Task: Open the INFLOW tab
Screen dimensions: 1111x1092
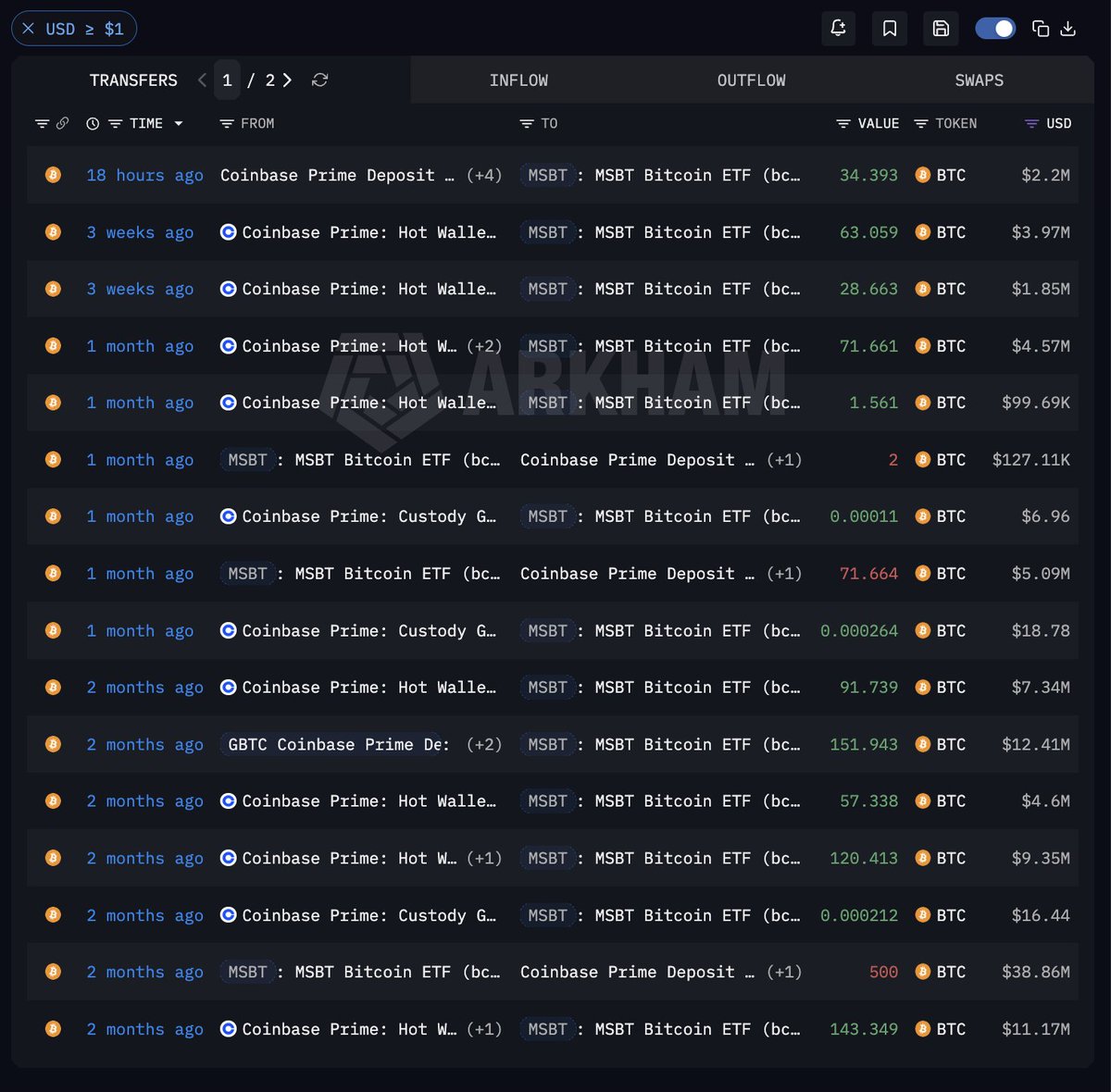Action: pos(518,81)
